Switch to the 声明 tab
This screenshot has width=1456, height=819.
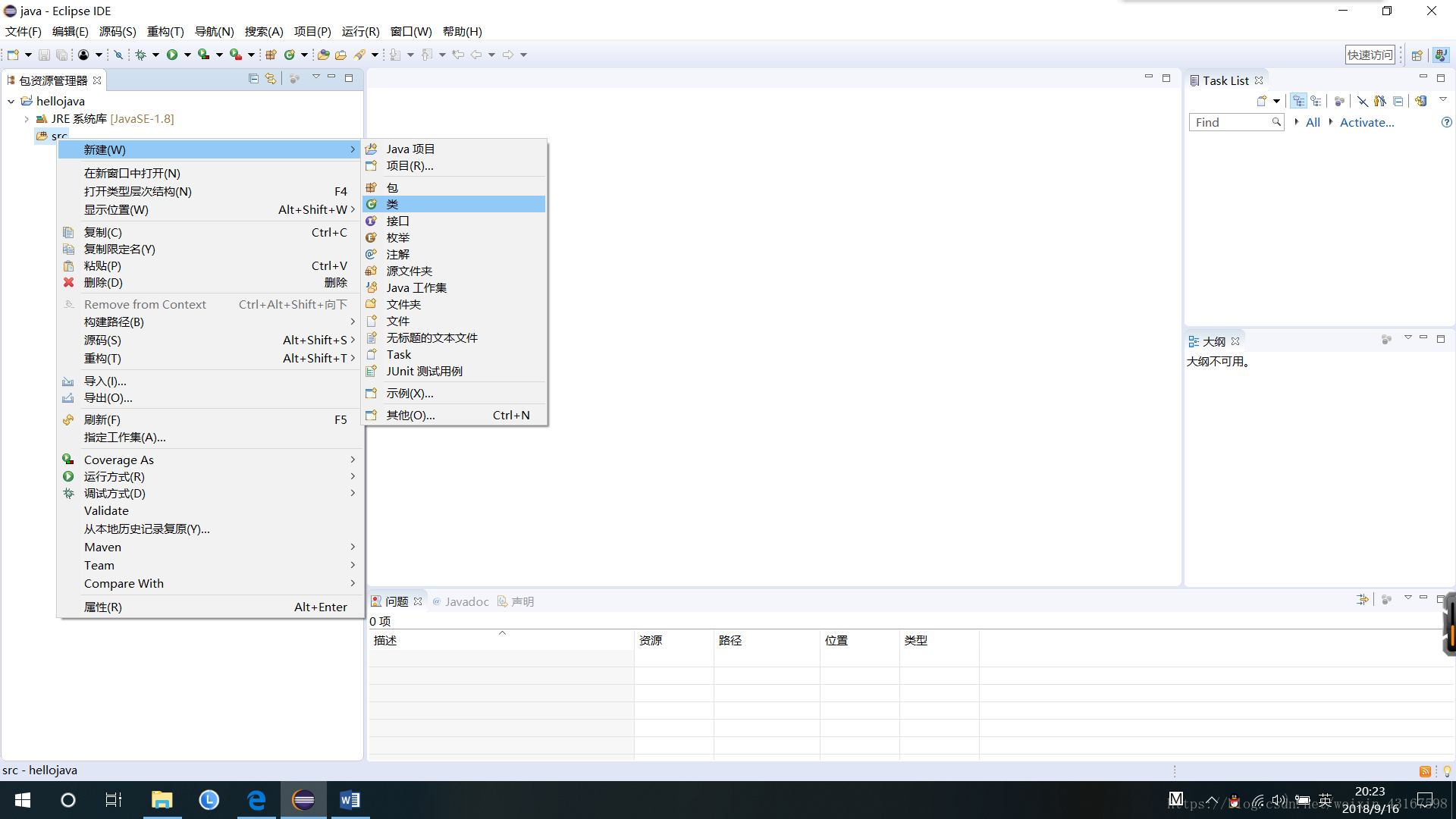[x=516, y=601]
